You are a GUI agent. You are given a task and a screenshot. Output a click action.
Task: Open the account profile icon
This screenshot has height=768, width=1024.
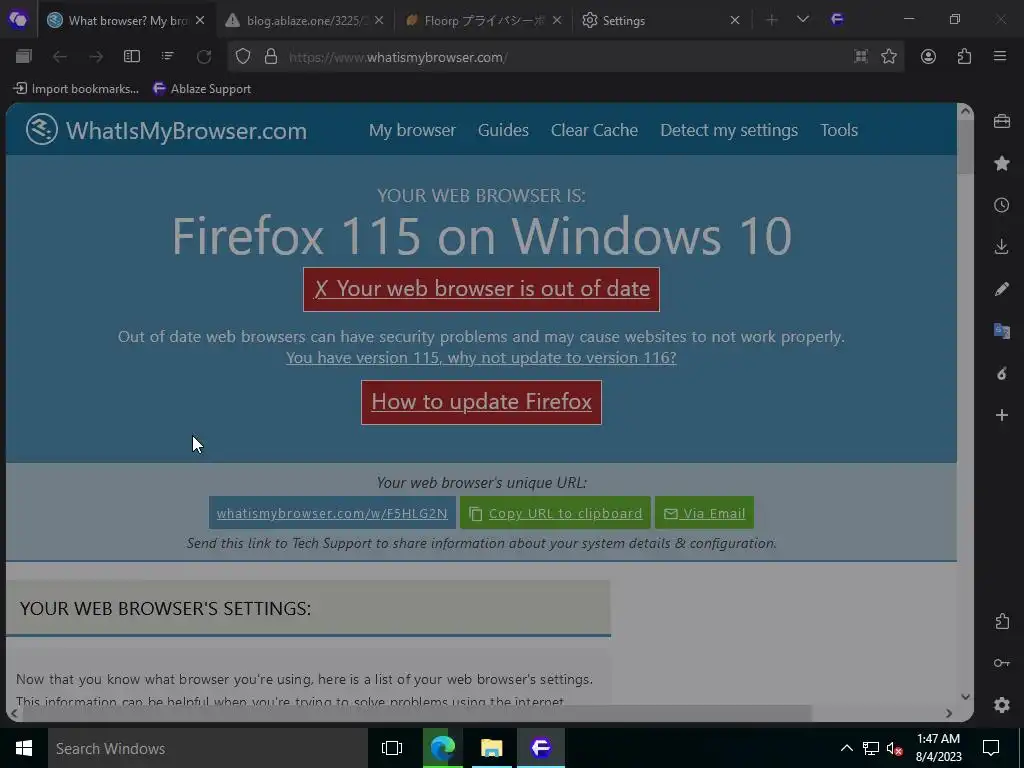[x=928, y=56]
